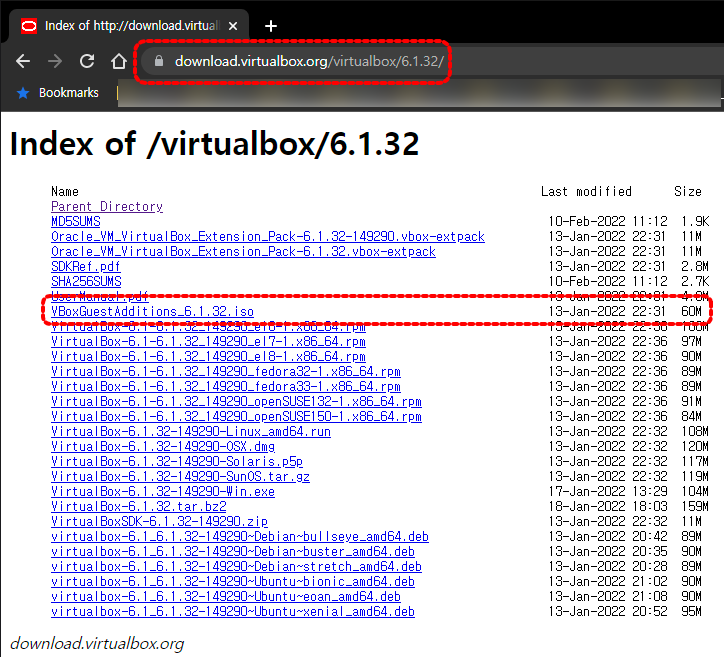The width and height of the screenshot is (724, 657).
Task: Click the Bookmarks star icon
Action: pos(23,93)
